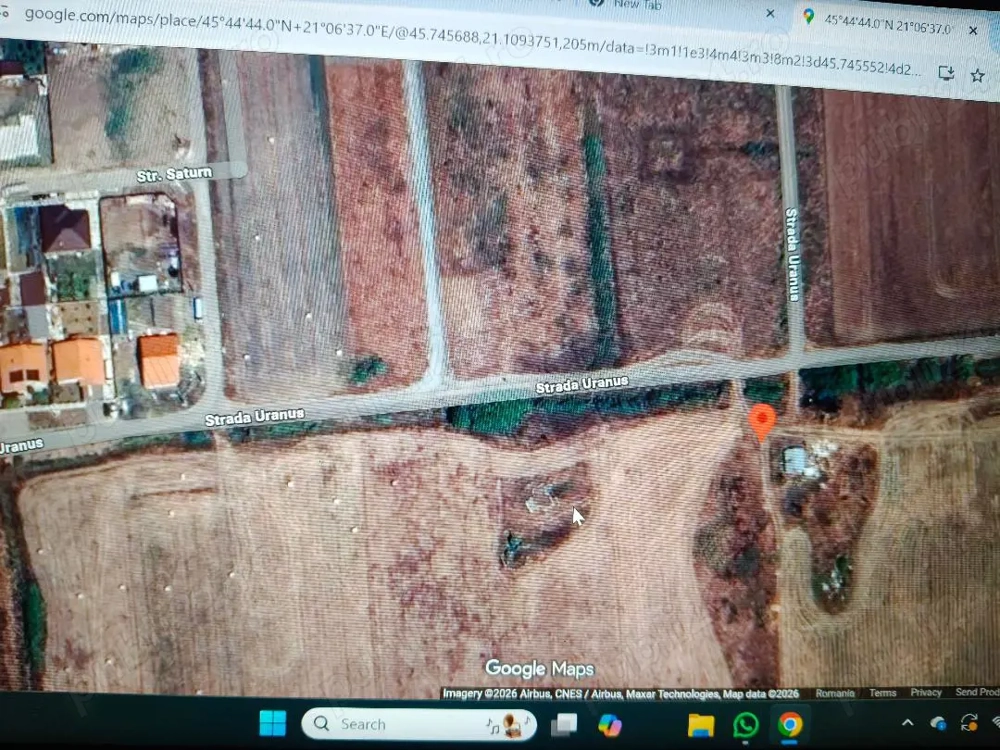The width and height of the screenshot is (1000, 750).
Task: Click the Windows Start button
Action: (x=273, y=722)
